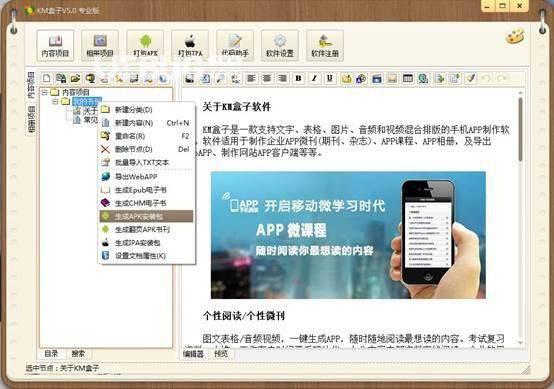
Task: Toggle underline formatting
Action: (330, 78)
